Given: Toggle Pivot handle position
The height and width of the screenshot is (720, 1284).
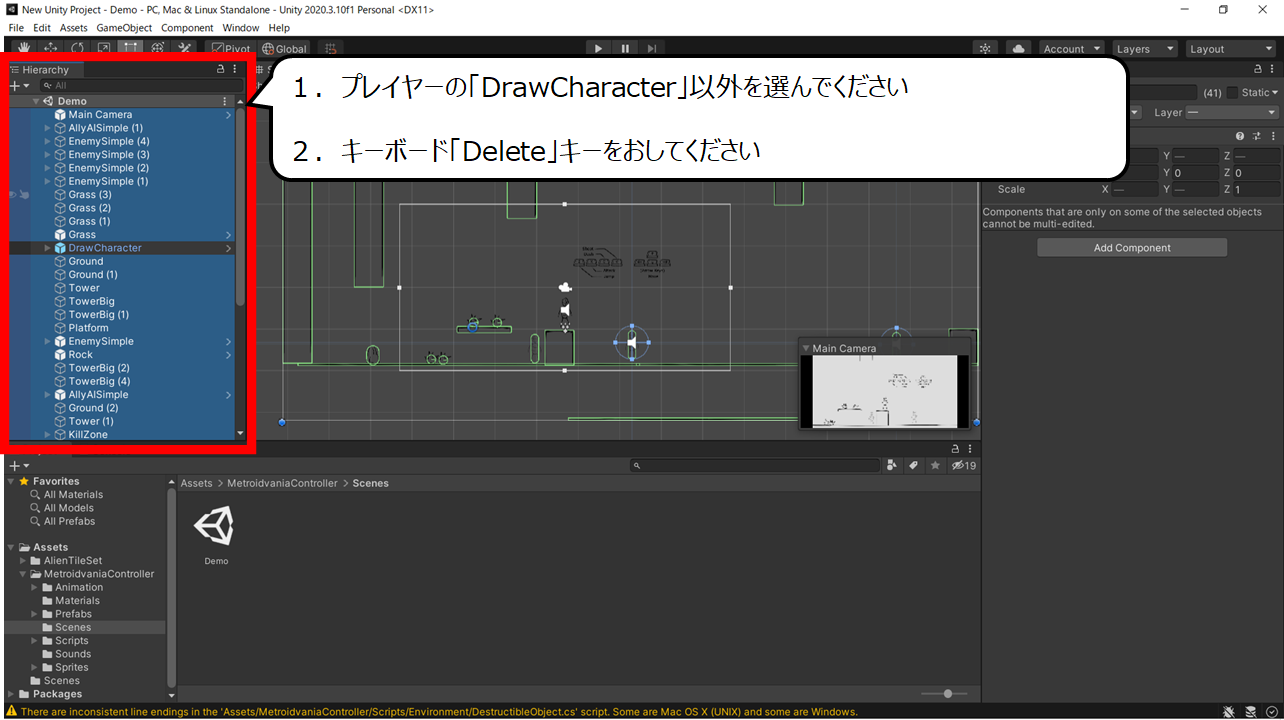Looking at the screenshot, I should [x=230, y=48].
